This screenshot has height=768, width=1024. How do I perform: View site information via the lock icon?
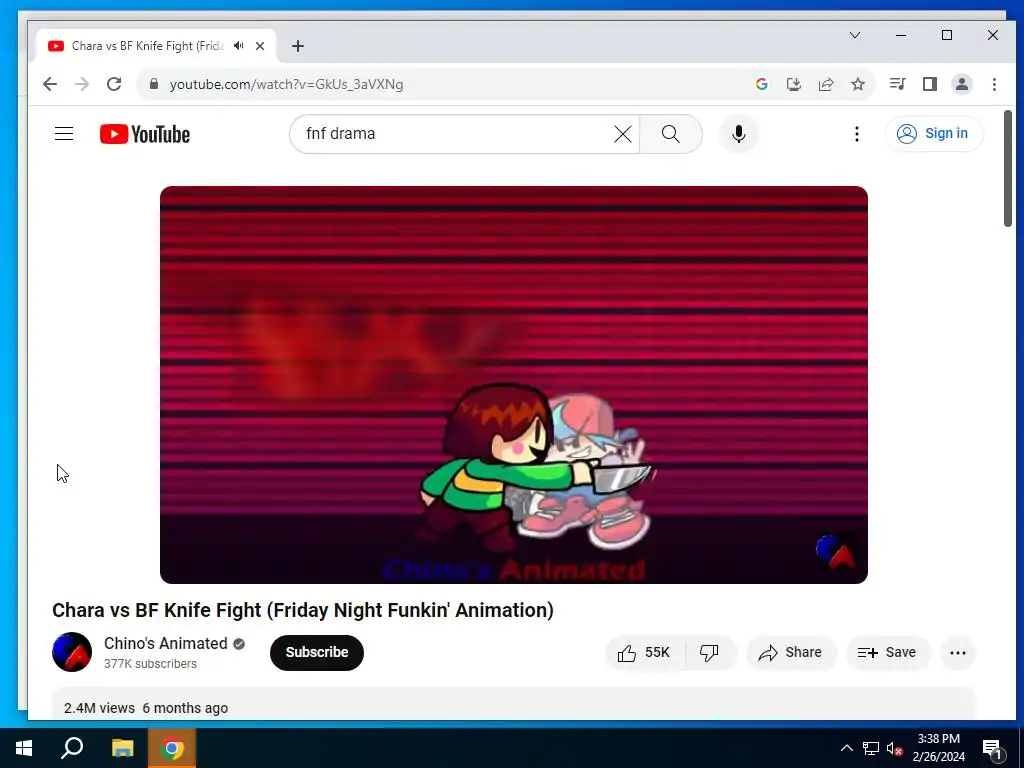[154, 84]
